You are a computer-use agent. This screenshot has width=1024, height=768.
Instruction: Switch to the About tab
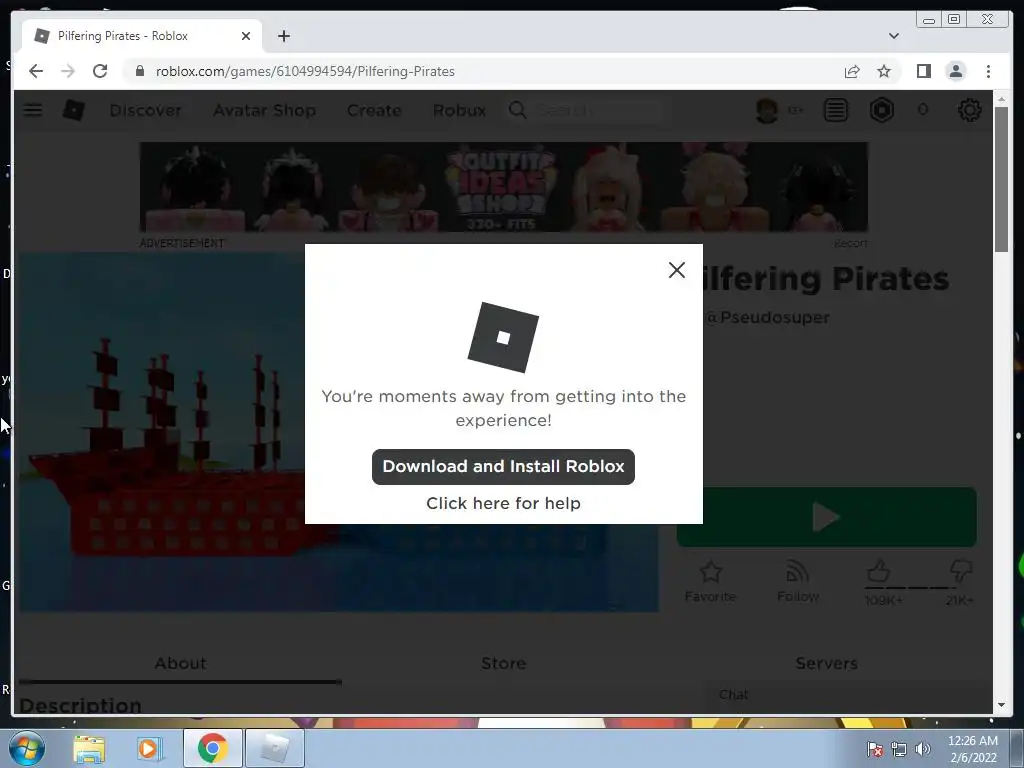(180, 664)
